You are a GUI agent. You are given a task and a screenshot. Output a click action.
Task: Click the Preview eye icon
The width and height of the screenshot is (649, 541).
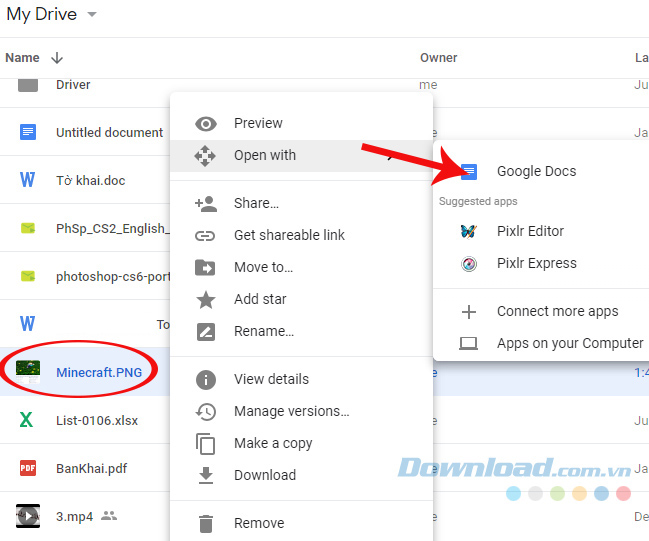(206, 123)
